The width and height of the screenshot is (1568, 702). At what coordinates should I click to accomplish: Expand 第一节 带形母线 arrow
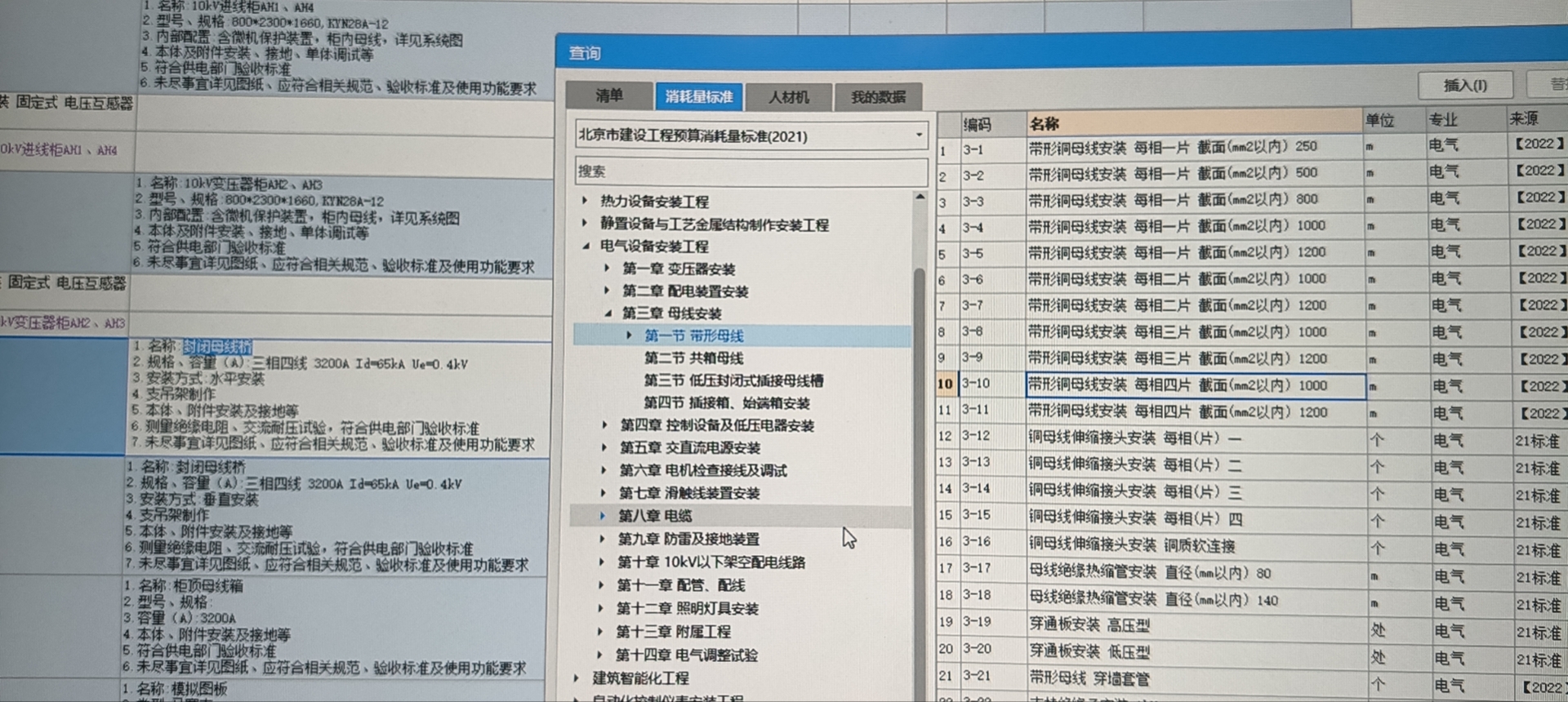pyautogui.click(x=629, y=335)
